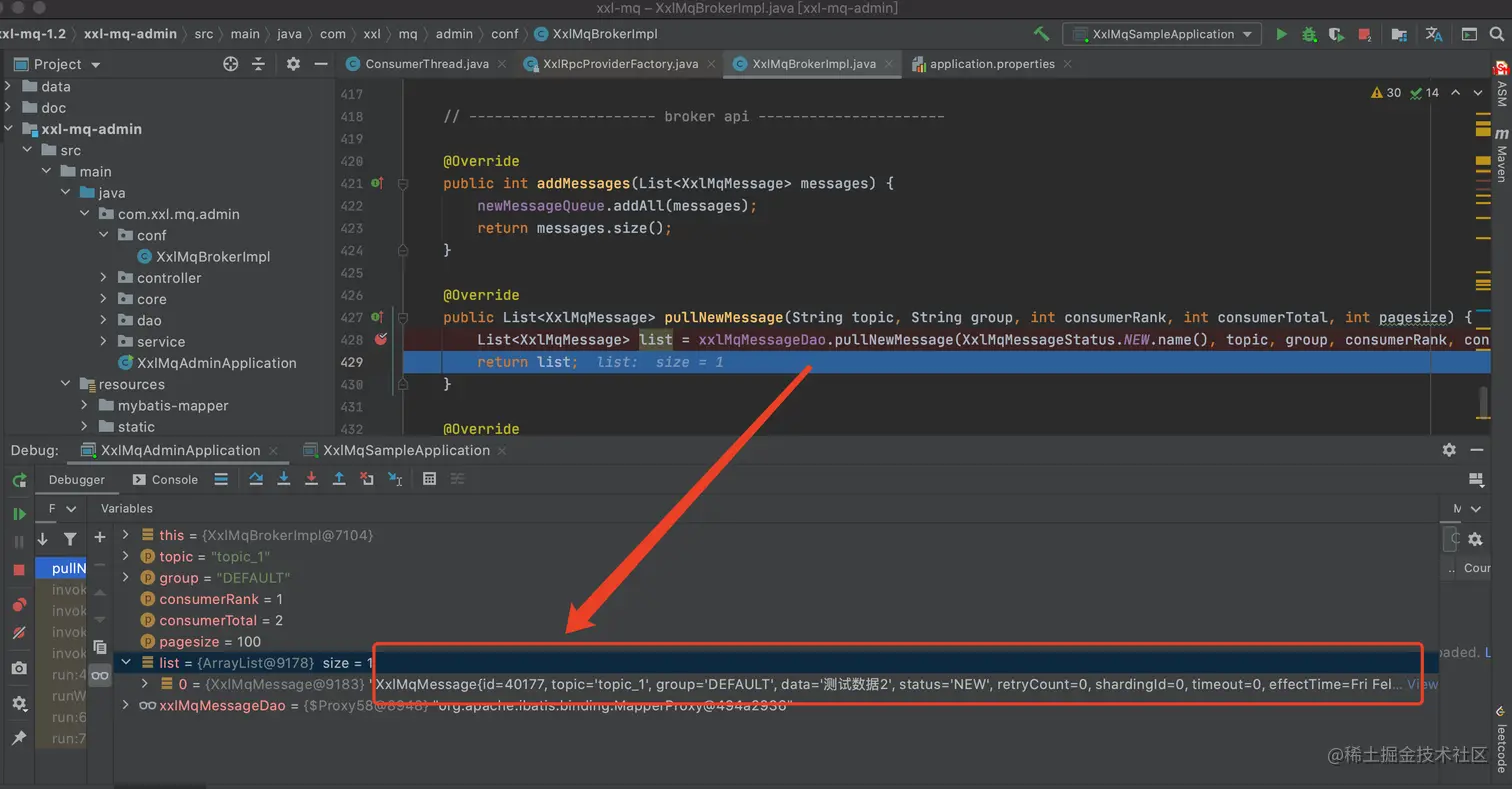
Task: Select the Debugger tab
Action: click(77, 480)
